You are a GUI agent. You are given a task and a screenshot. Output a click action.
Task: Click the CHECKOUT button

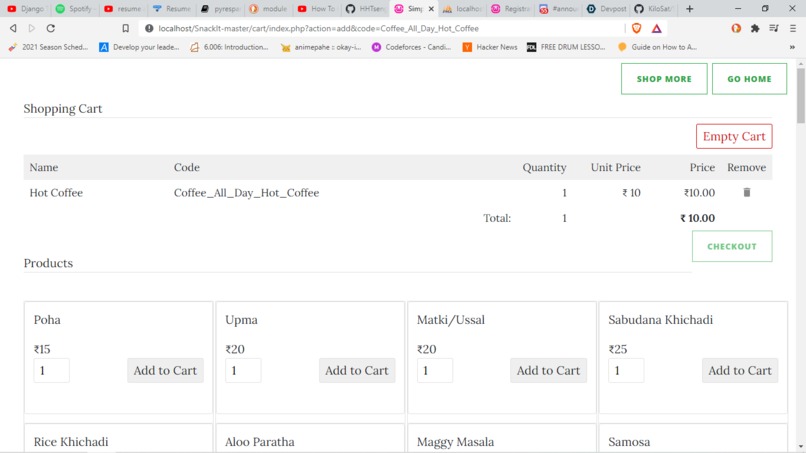pos(731,246)
